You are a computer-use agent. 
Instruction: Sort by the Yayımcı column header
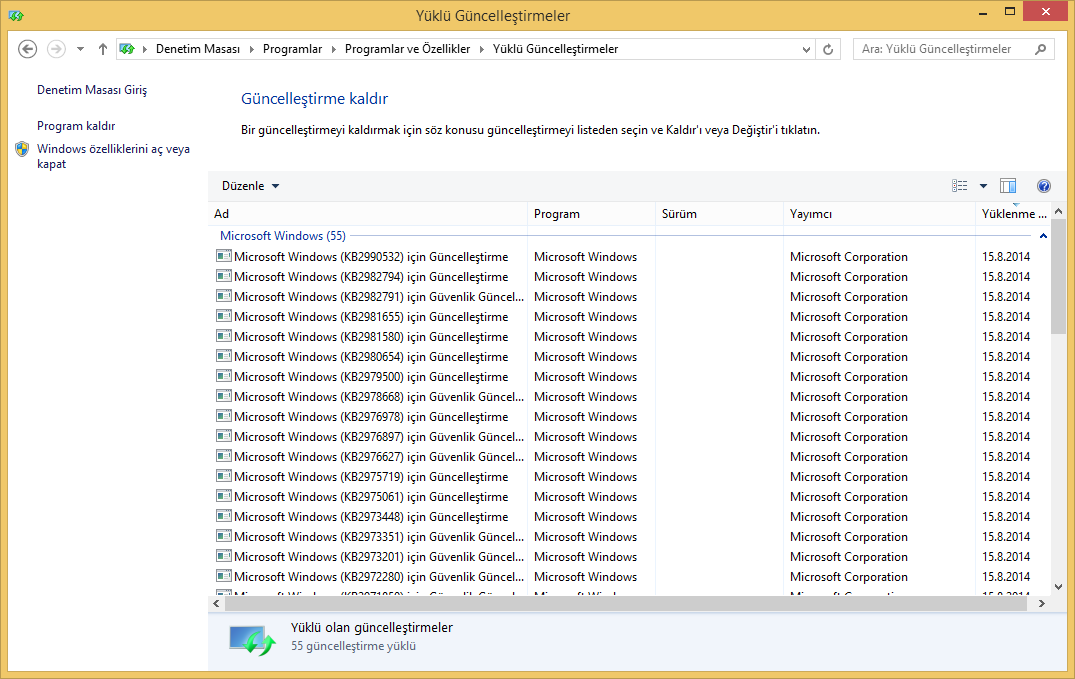[811, 214]
